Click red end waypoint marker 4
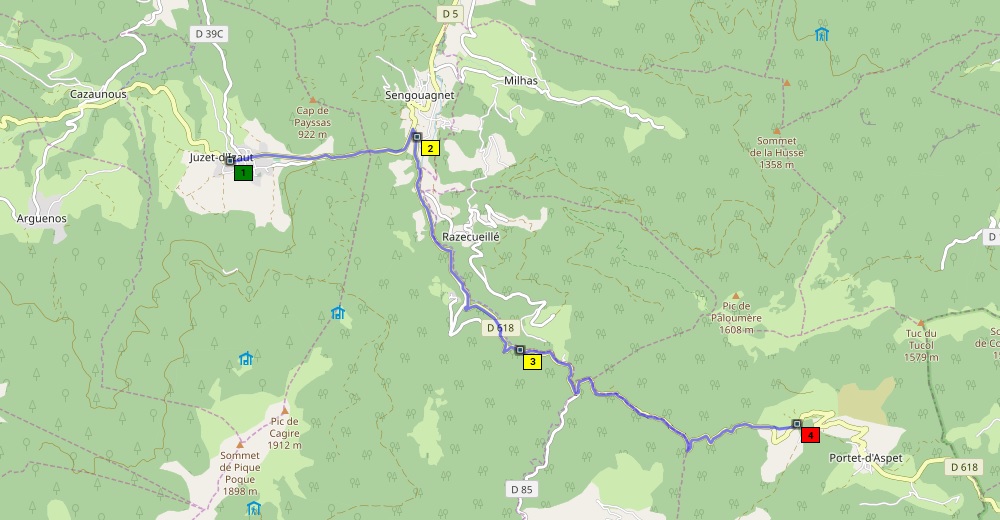Image resolution: width=1000 pixels, height=520 pixels. (810, 435)
